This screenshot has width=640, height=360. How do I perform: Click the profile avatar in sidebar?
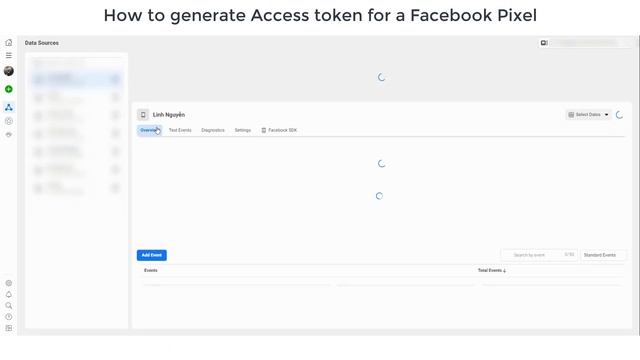tap(9, 71)
